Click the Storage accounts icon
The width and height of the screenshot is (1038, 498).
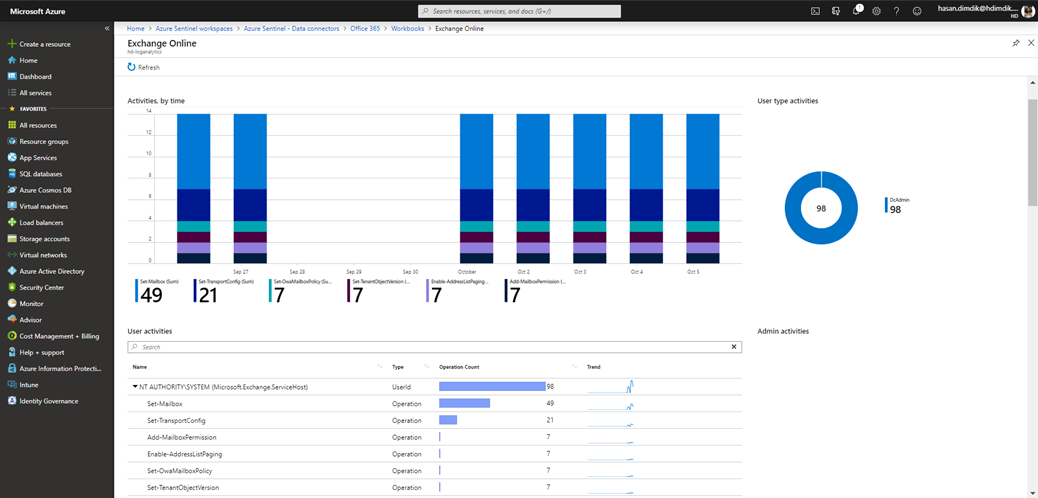click(11, 238)
